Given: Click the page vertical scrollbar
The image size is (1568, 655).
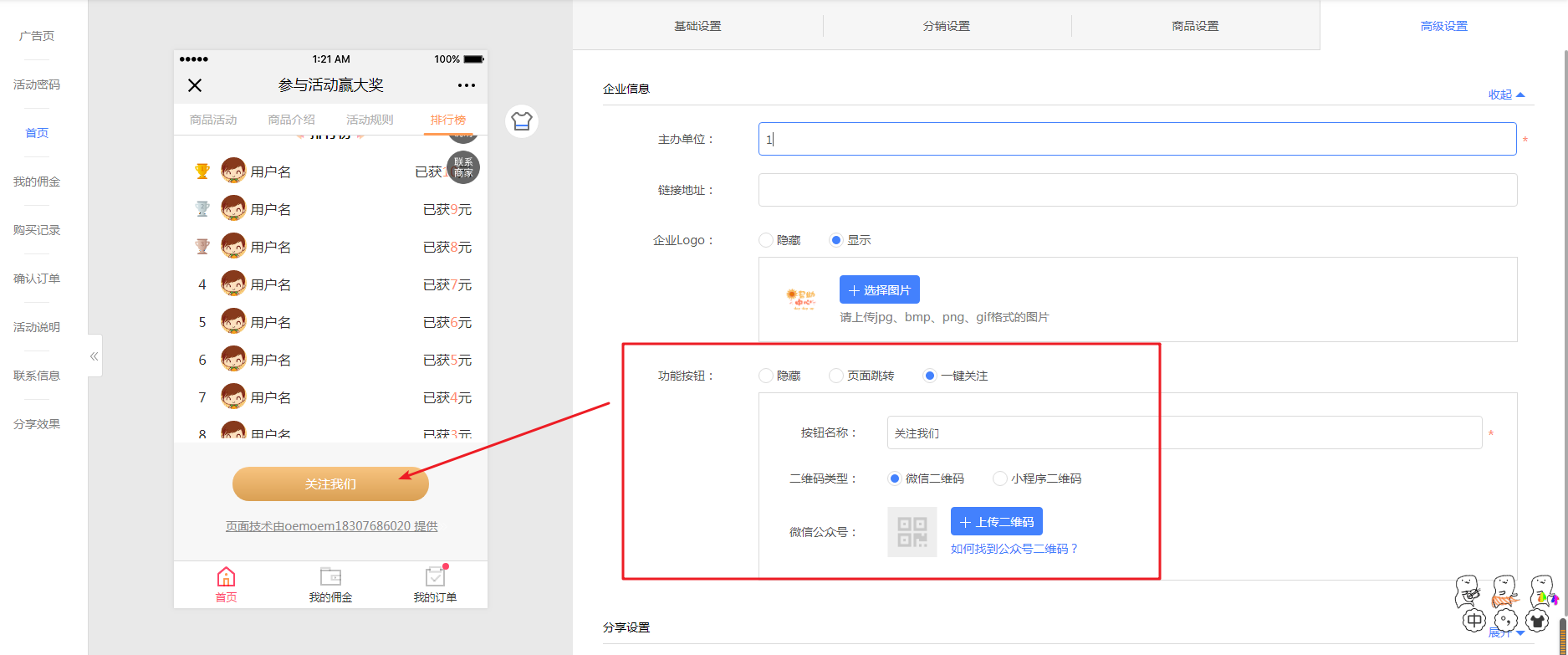Looking at the screenshot, I should [x=1564, y=335].
